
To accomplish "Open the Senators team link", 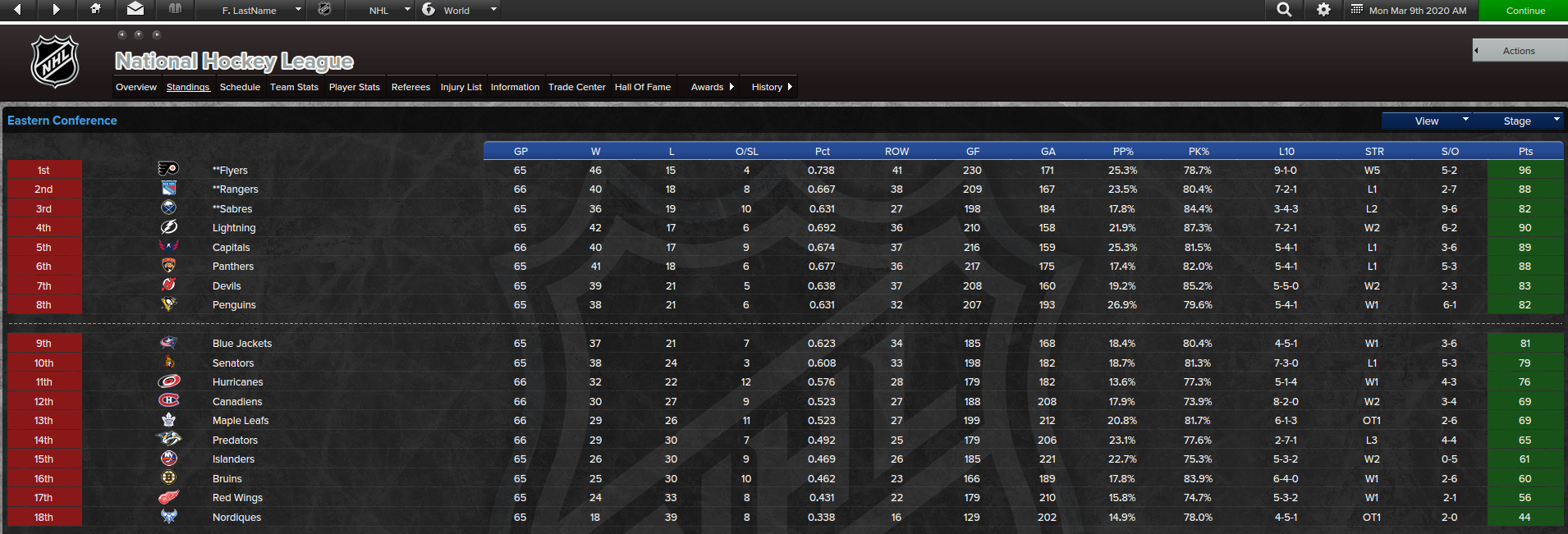I will (233, 363).
